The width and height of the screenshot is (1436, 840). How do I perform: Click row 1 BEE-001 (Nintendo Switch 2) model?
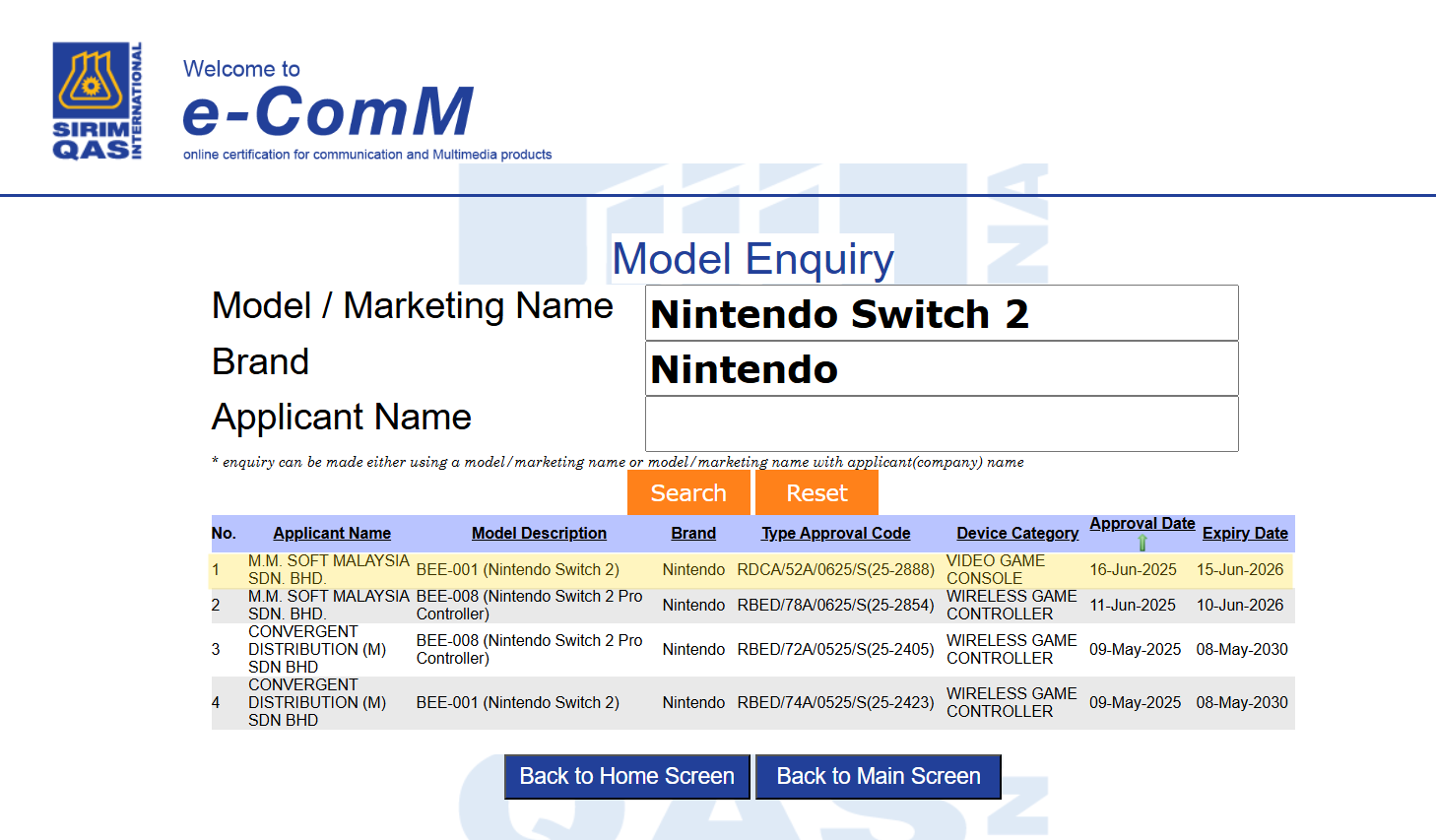pos(518,569)
